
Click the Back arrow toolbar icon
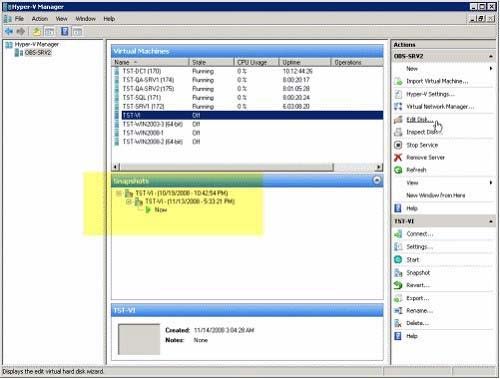tap(9, 32)
